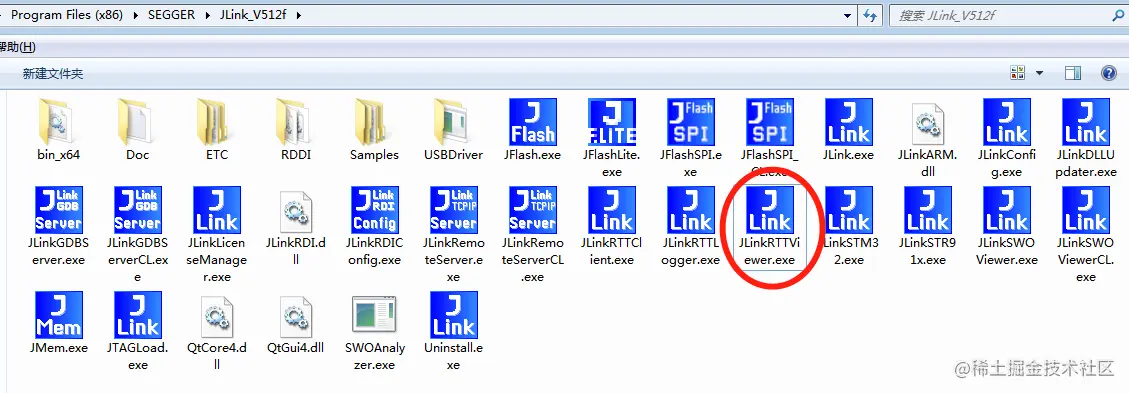The image size is (1129, 393).
Task: Click SEGGER in the address path
Action: click(x=171, y=14)
